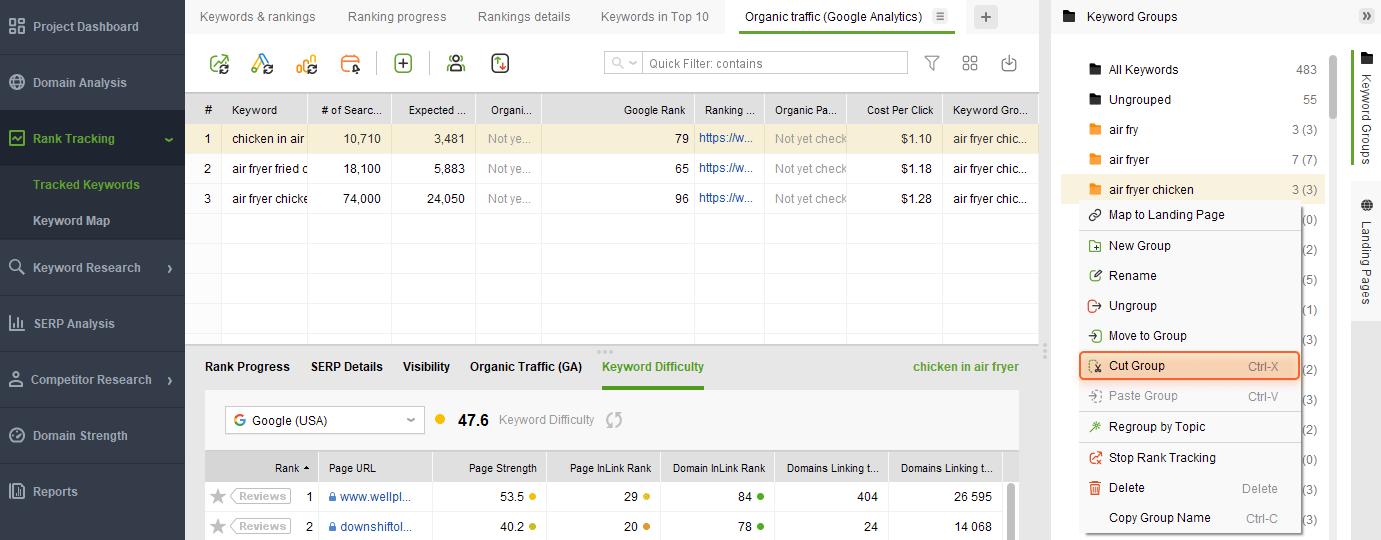Screen dimensions: 1381x540
Task: Click the workspace grid layout icon
Action: click(x=970, y=64)
